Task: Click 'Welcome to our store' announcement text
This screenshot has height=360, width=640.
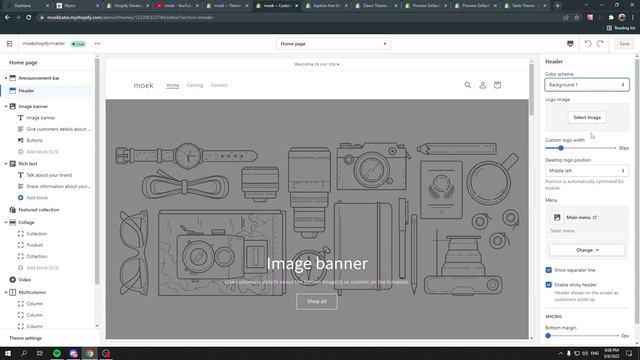Action: tap(317, 64)
